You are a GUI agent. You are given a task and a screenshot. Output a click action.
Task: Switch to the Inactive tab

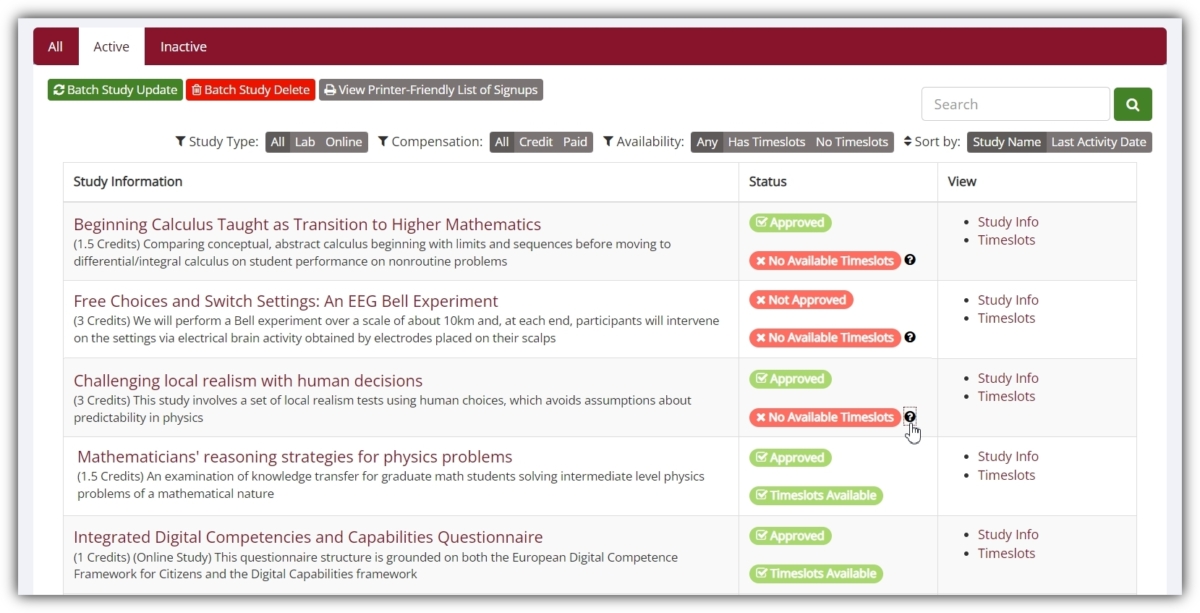[183, 46]
